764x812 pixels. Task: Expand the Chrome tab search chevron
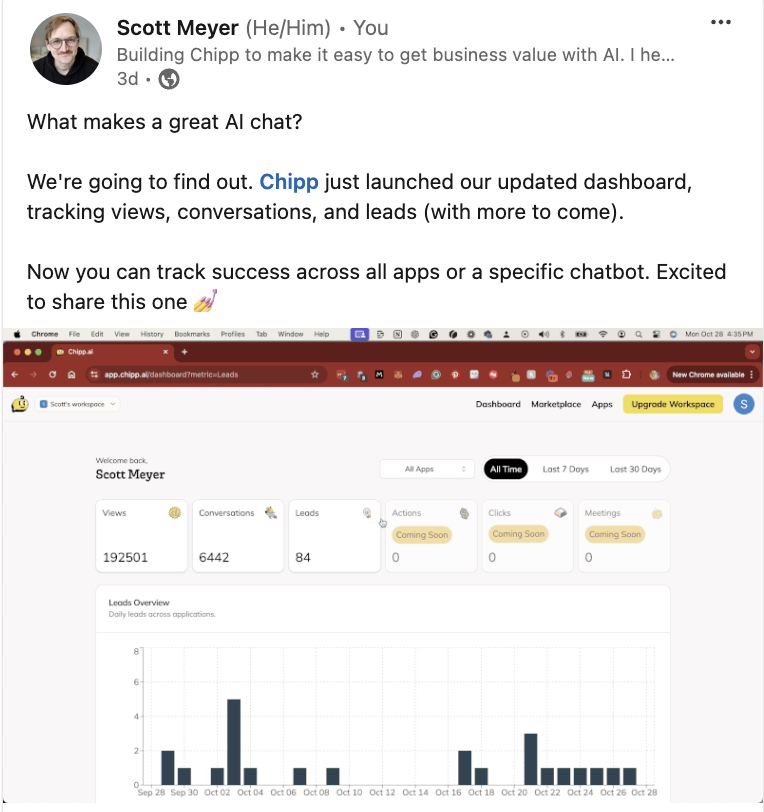tap(752, 352)
